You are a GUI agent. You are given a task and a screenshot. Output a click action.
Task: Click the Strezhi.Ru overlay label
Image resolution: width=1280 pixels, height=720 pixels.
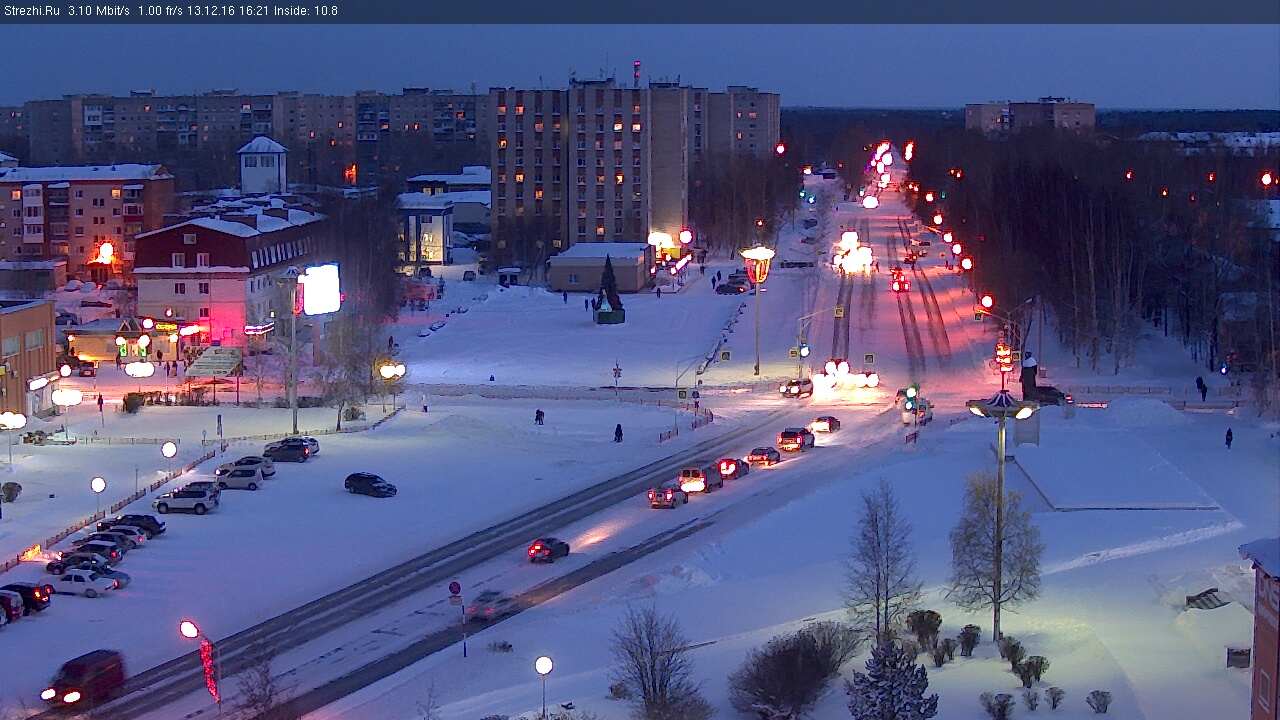tap(31, 11)
